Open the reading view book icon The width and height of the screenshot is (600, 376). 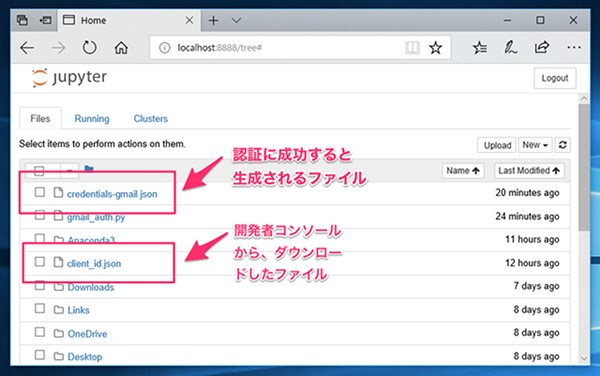pyautogui.click(x=412, y=48)
